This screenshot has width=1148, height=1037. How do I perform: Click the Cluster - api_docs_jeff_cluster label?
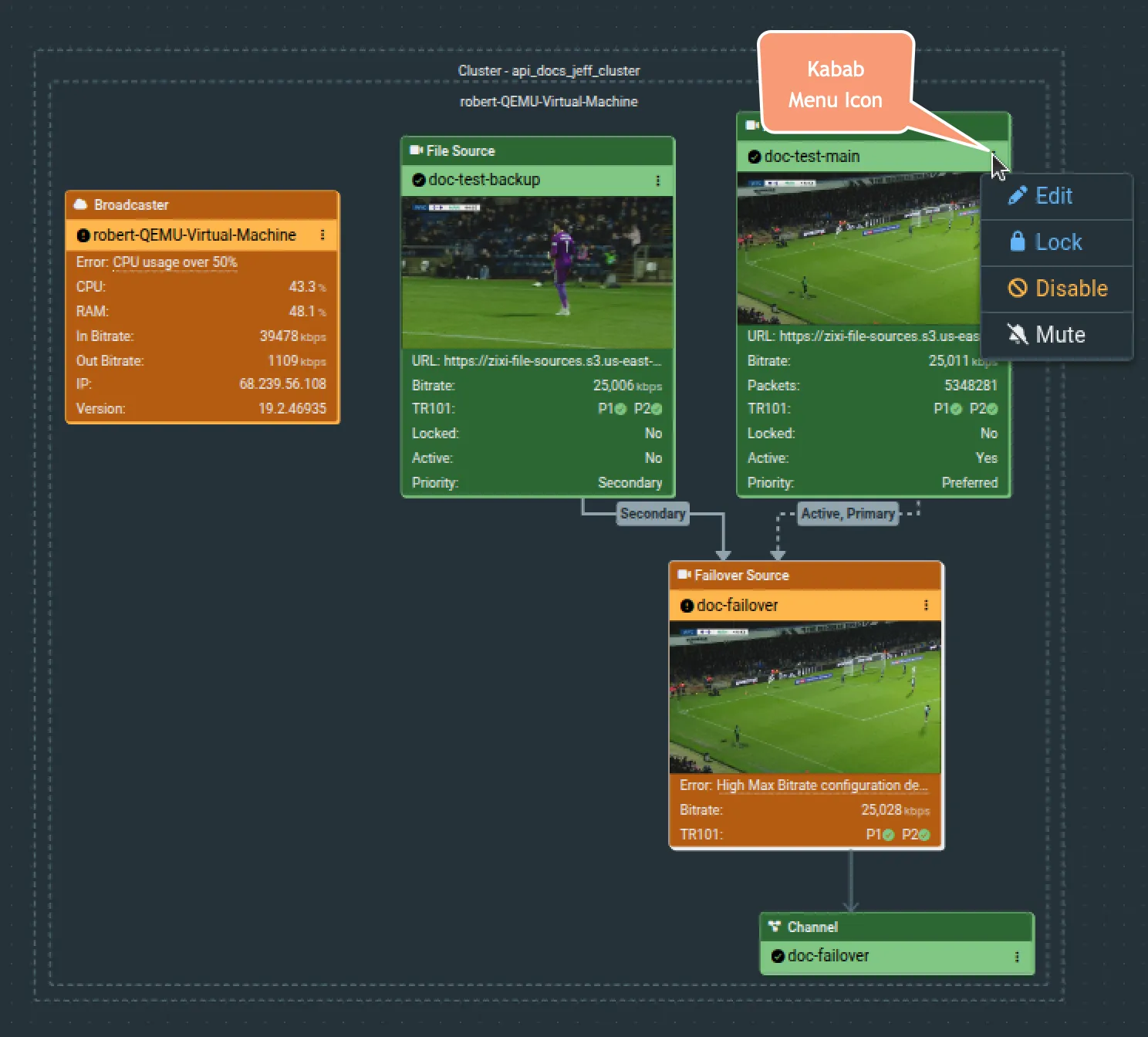click(549, 71)
